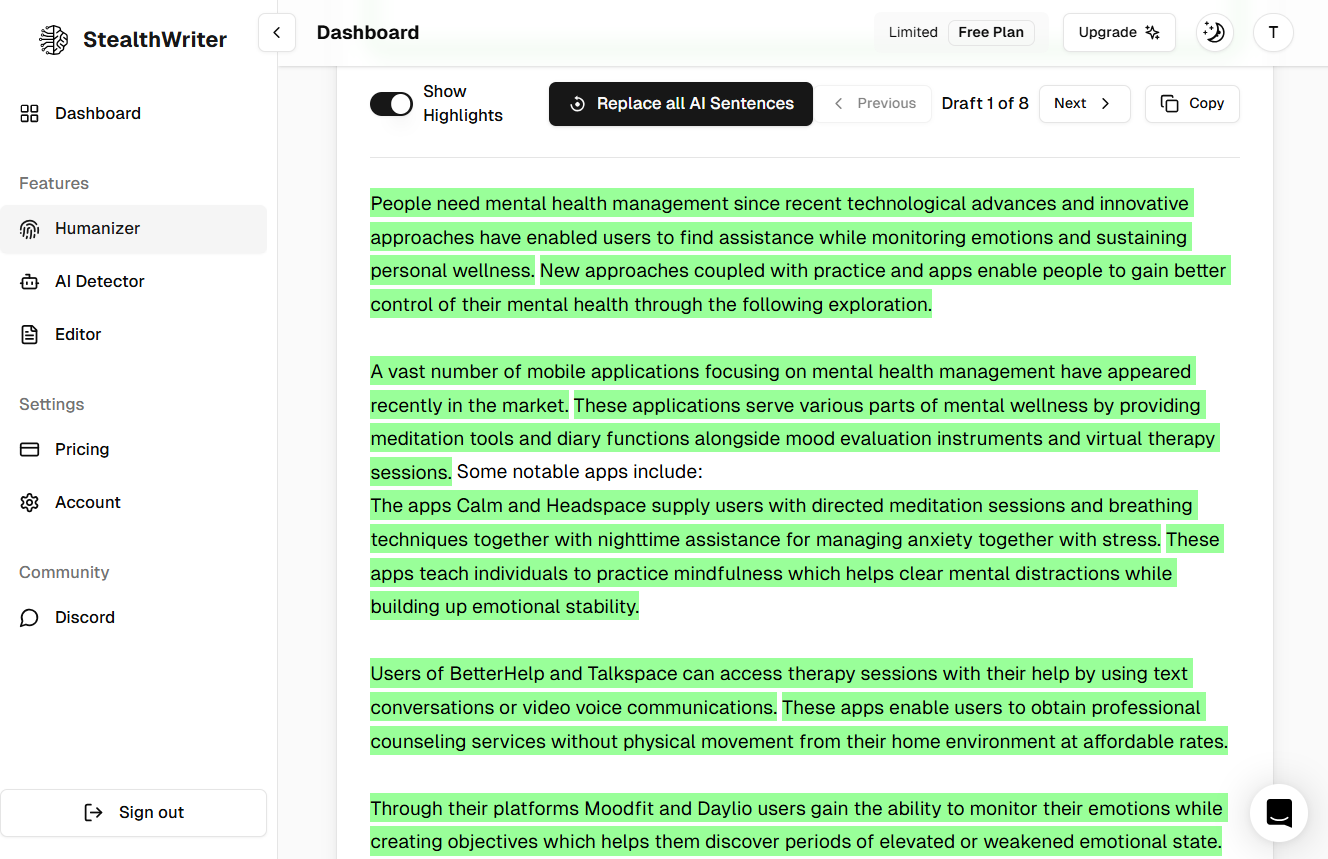Click the Features section heading
This screenshot has height=859, width=1328.
pyautogui.click(x=54, y=183)
